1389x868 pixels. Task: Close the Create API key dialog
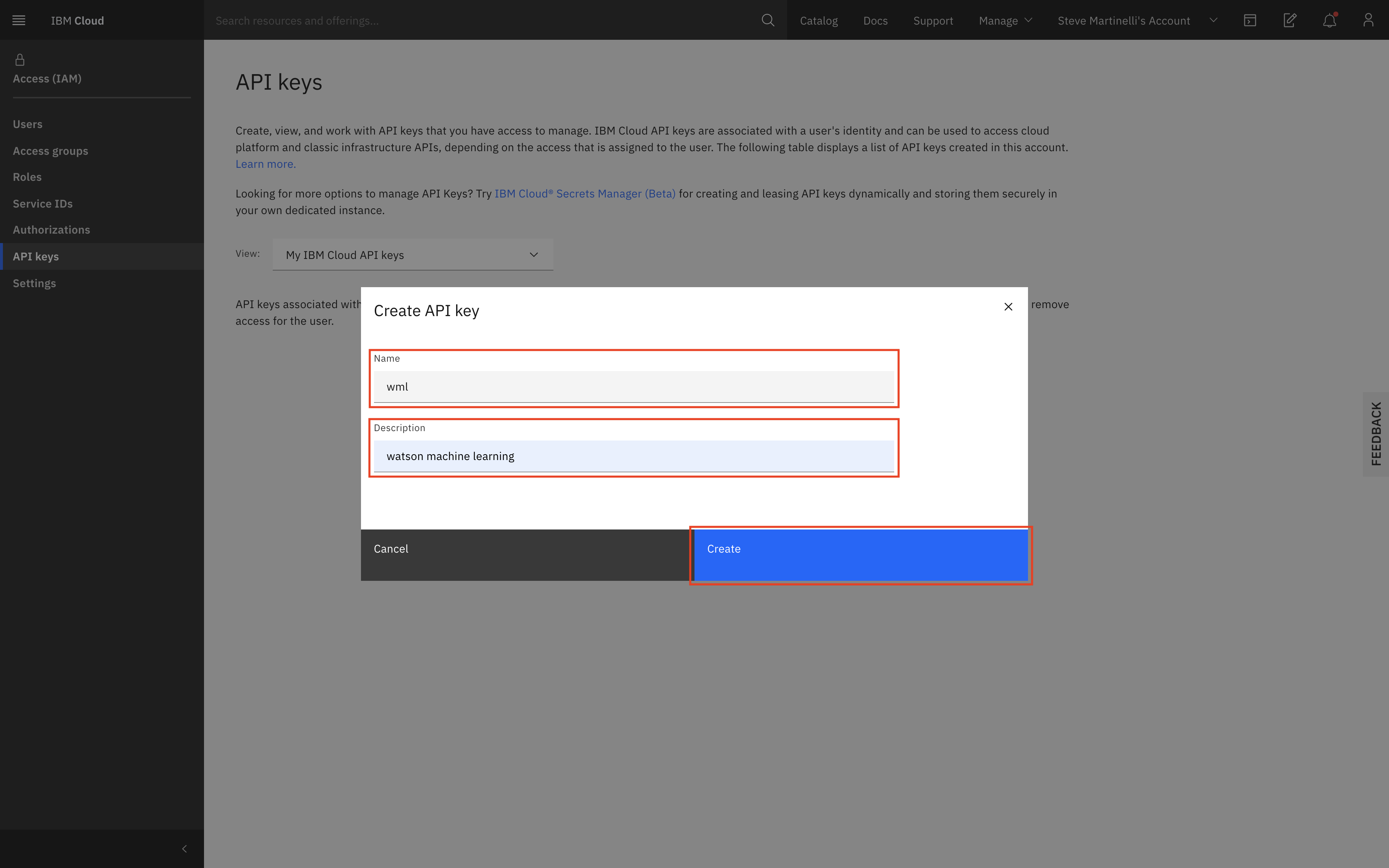pos(1008,307)
